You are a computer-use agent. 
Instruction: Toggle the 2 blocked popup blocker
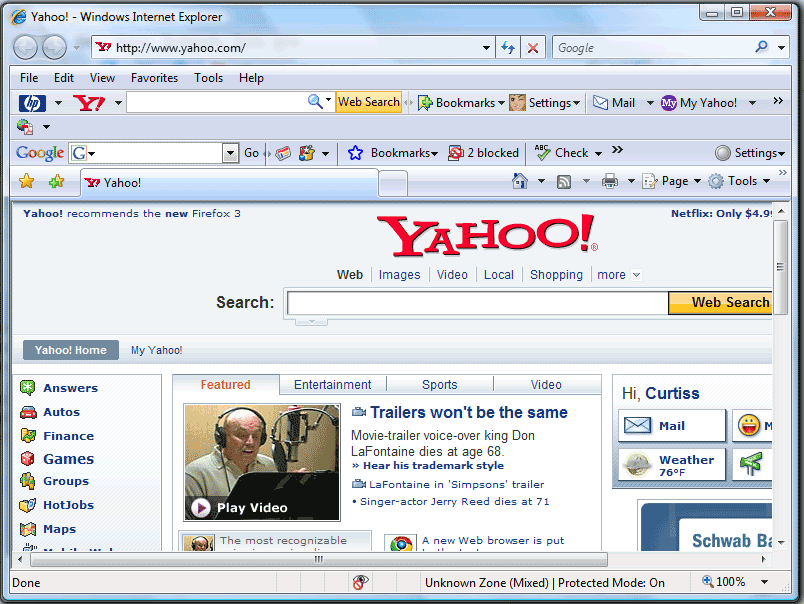click(484, 153)
